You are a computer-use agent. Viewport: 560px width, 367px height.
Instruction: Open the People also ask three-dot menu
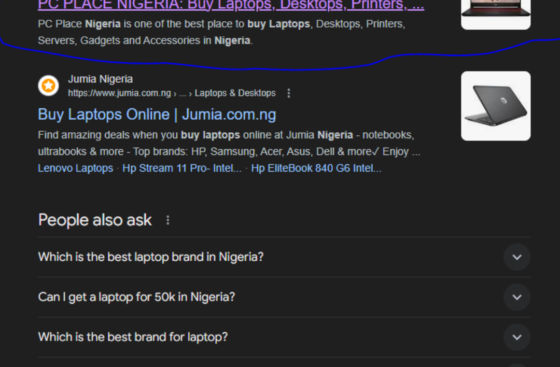click(x=168, y=220)
